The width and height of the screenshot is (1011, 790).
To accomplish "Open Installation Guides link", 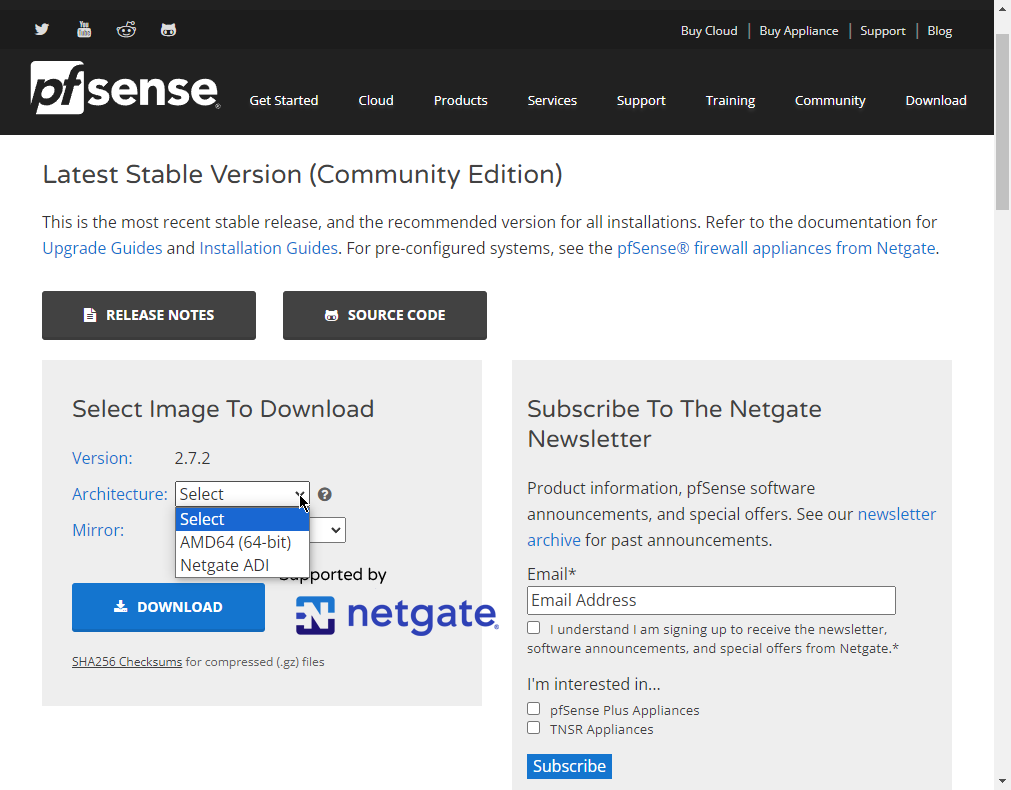I will tap(268, 248).
